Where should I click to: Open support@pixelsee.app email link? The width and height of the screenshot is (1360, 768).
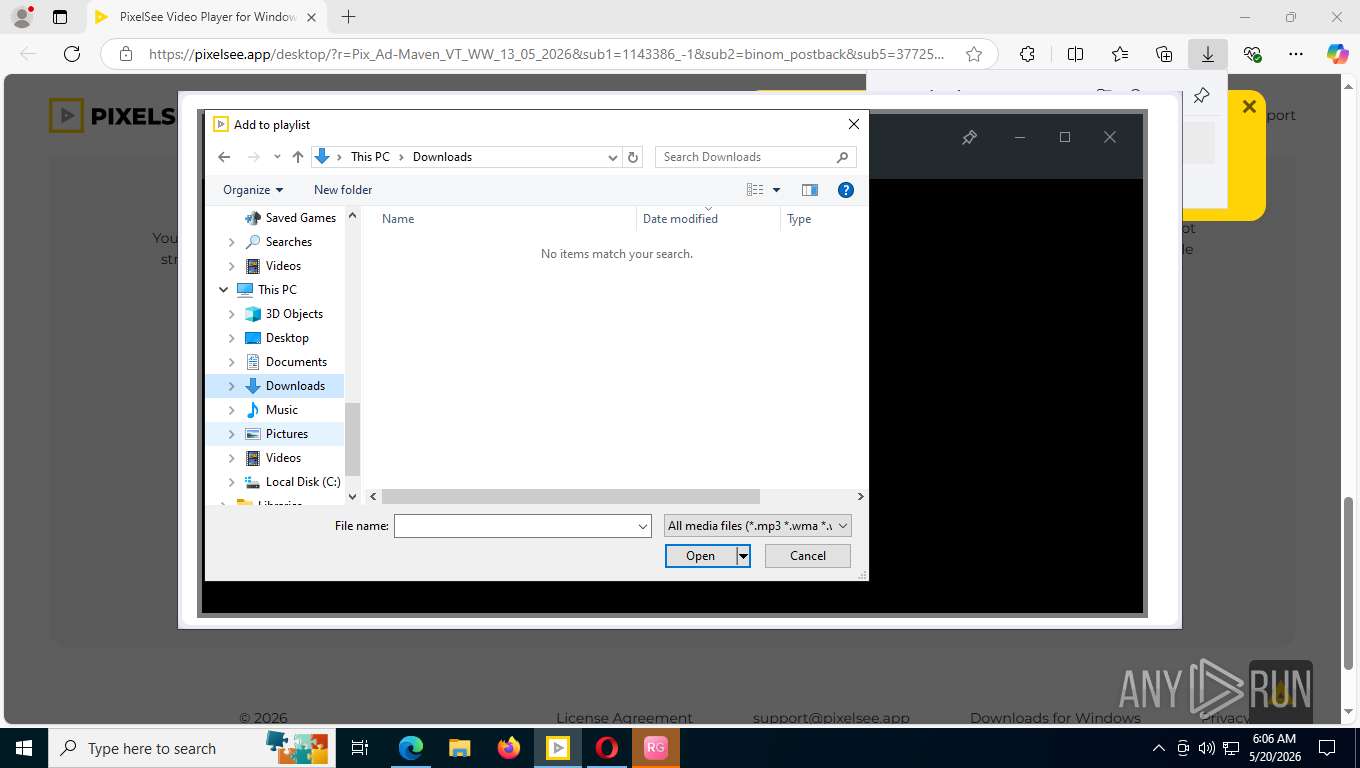[x=831, y=718]
